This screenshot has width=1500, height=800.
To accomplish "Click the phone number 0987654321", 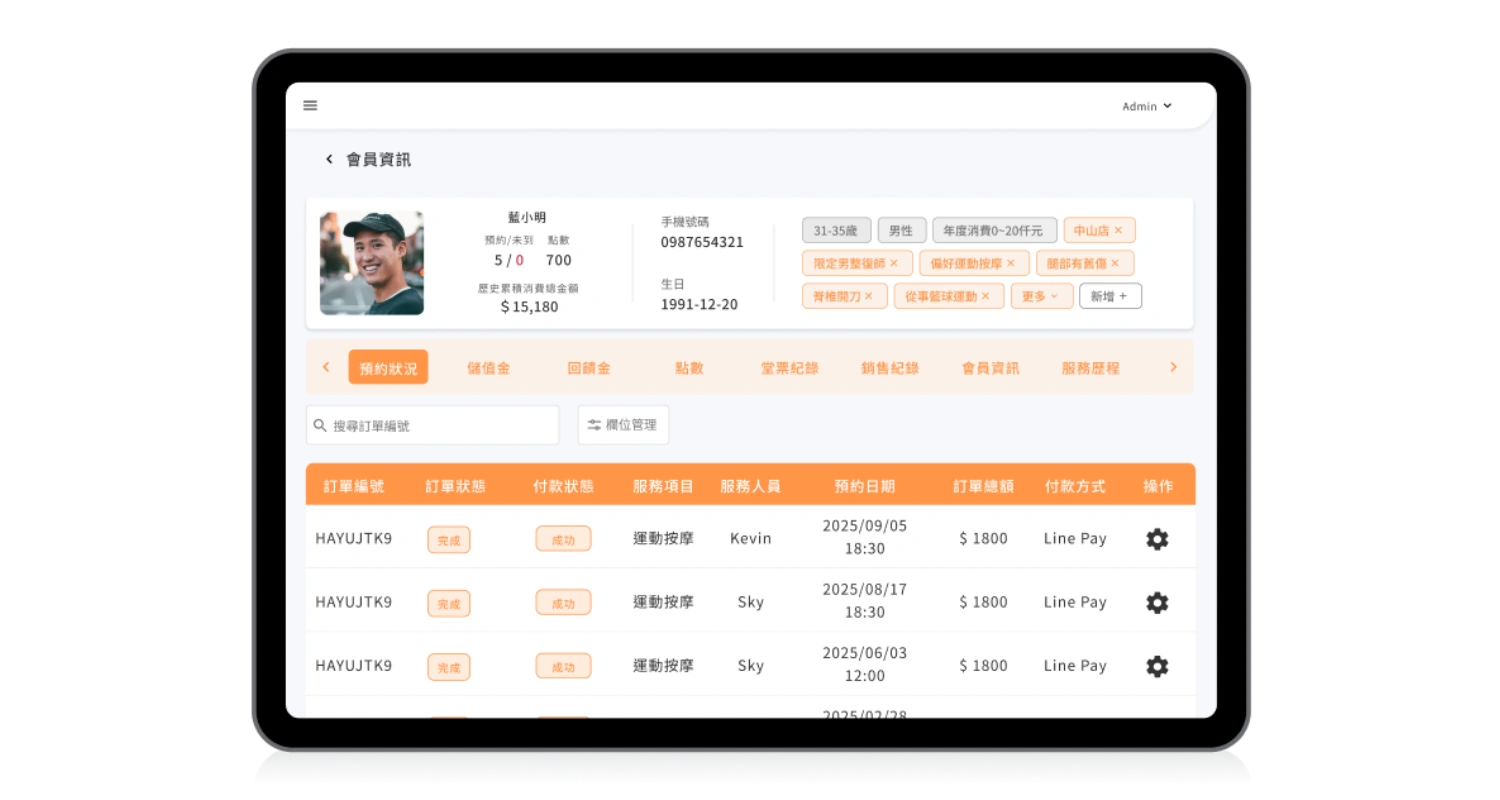I will (x=702, y=242).
